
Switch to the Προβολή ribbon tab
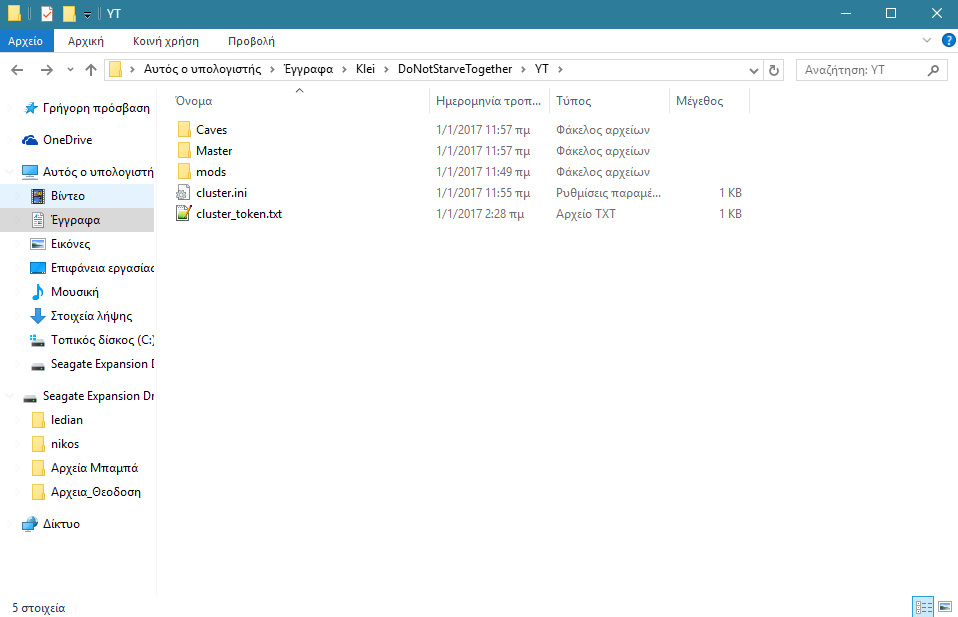pos(251,41)
